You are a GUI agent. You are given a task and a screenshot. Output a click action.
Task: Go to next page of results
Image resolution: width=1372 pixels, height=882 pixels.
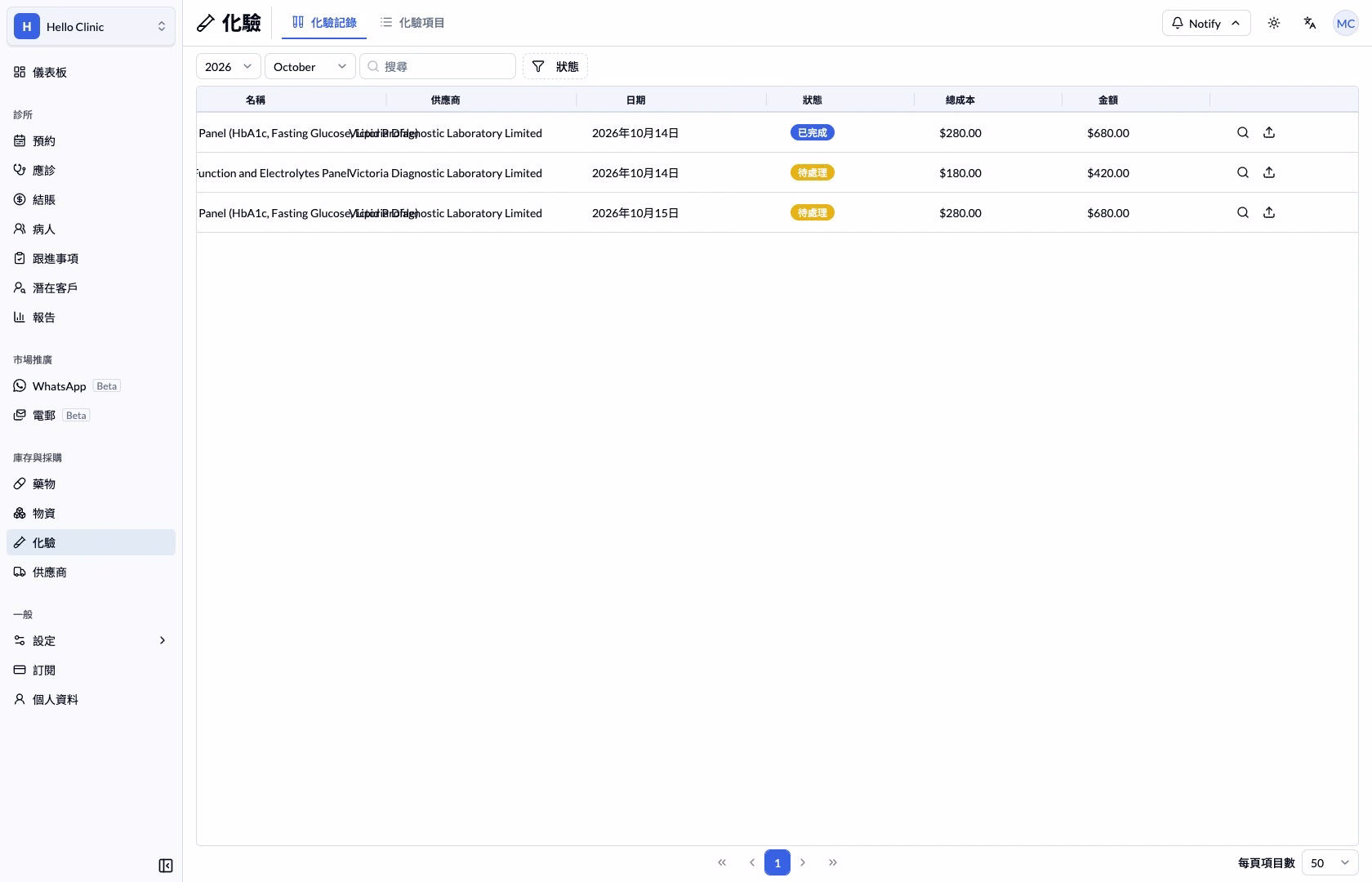803,862
